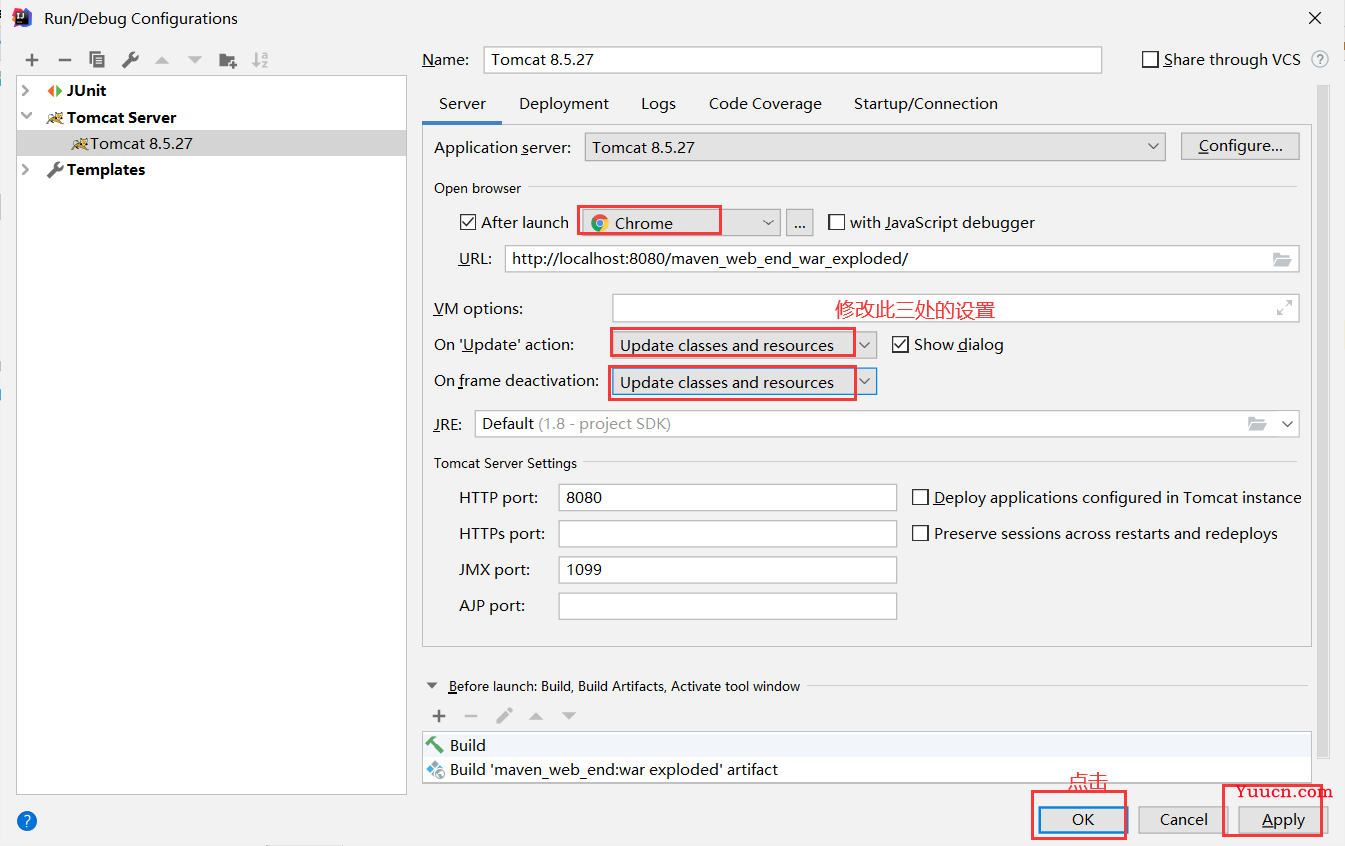1345x846 pixels.
Task: Enable Share through VCS checkbox
Action: click(1150, 60)
